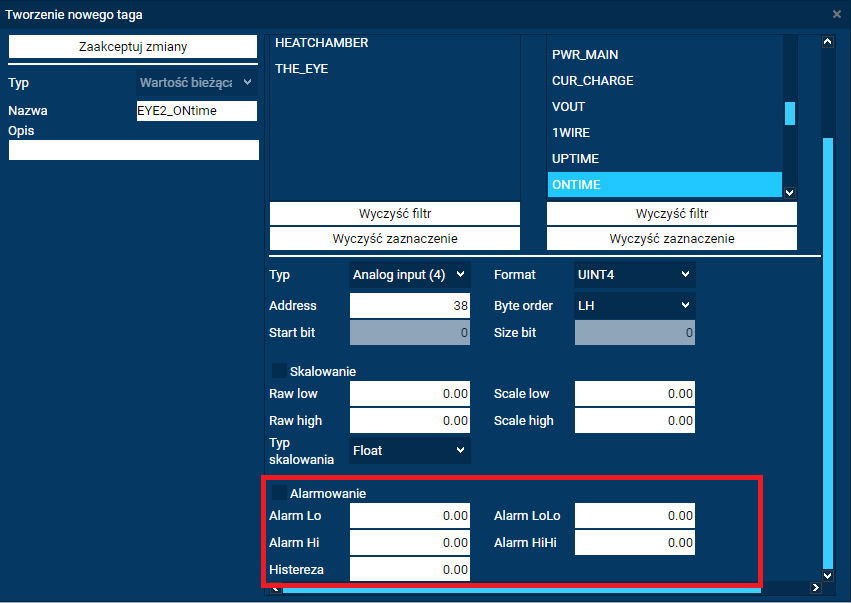The image size is (851, 603).
Task: Open the Format UINT4 dropdown
Action: pyautogui.click(x=634, y=274)
